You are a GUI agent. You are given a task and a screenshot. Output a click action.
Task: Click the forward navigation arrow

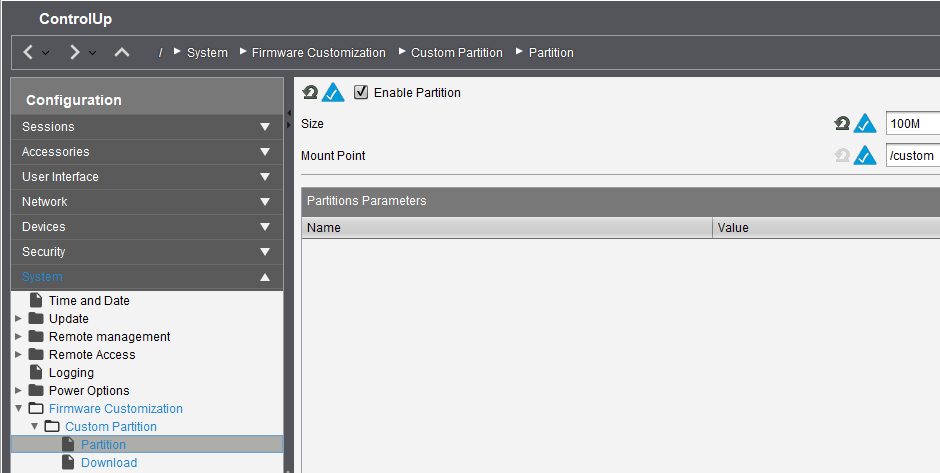[74, 52]
